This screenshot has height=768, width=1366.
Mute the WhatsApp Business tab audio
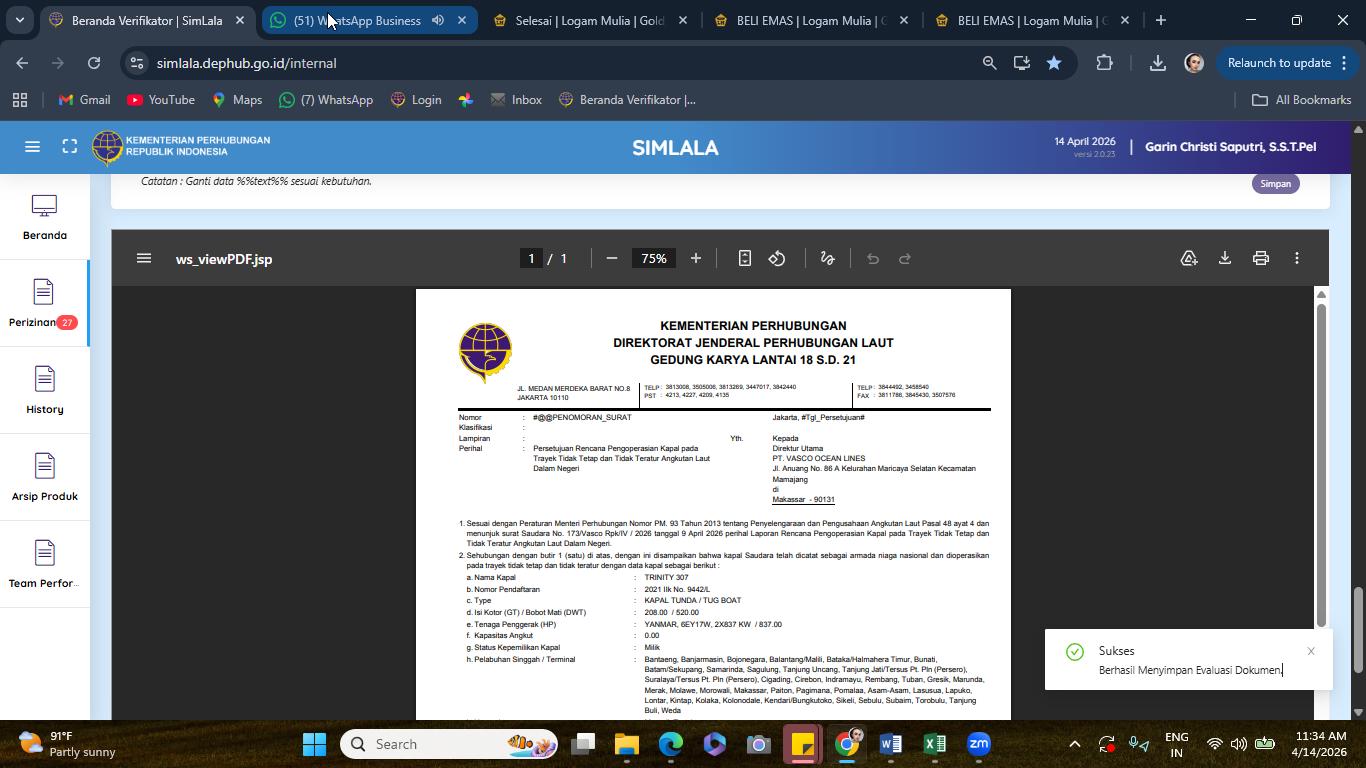(x=438, y=20)
